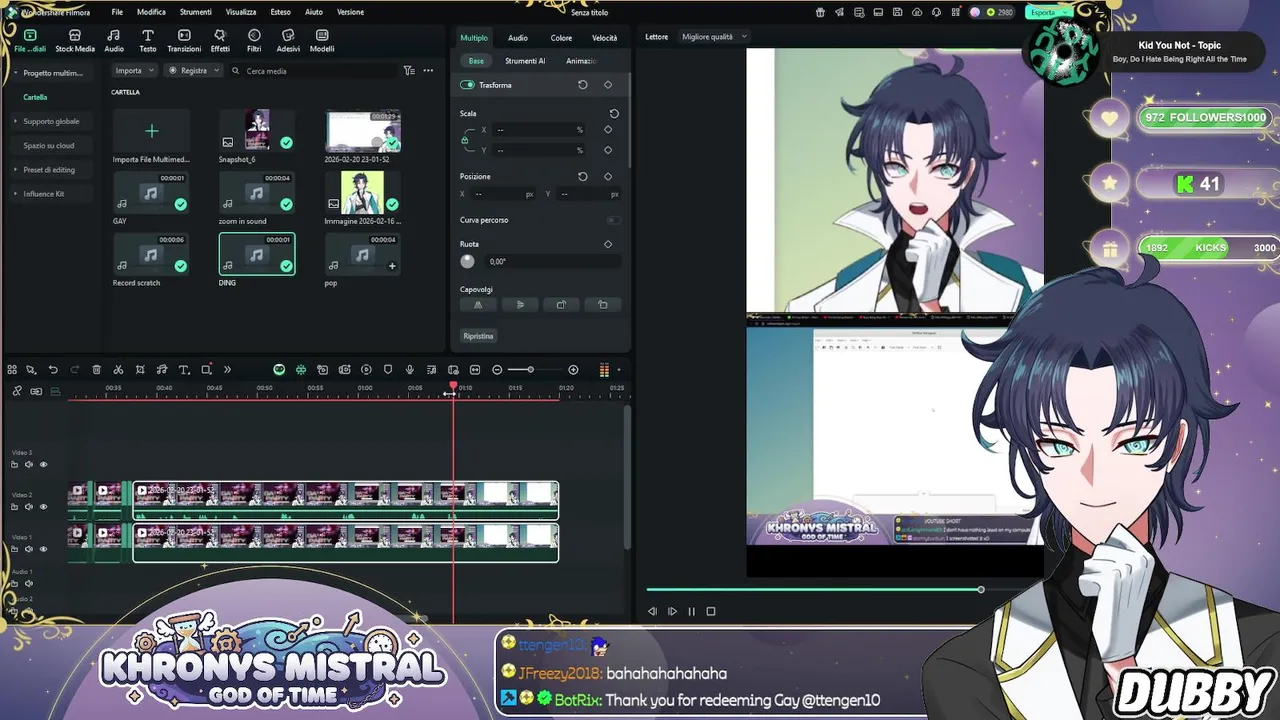Mute the Video 2 track
Screen dimensions: 1280x720
pos(28,507)
